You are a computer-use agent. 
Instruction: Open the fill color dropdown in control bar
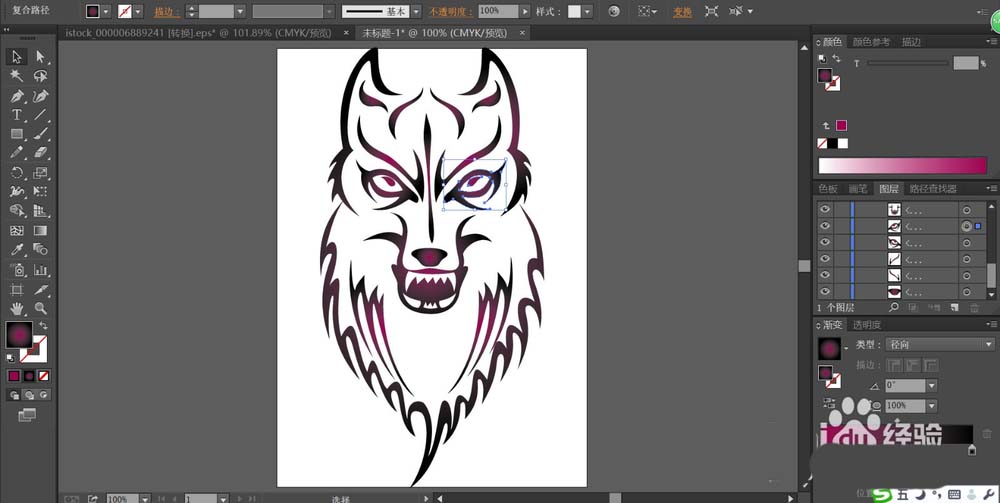pyautogui.click(x=106, y=11)
